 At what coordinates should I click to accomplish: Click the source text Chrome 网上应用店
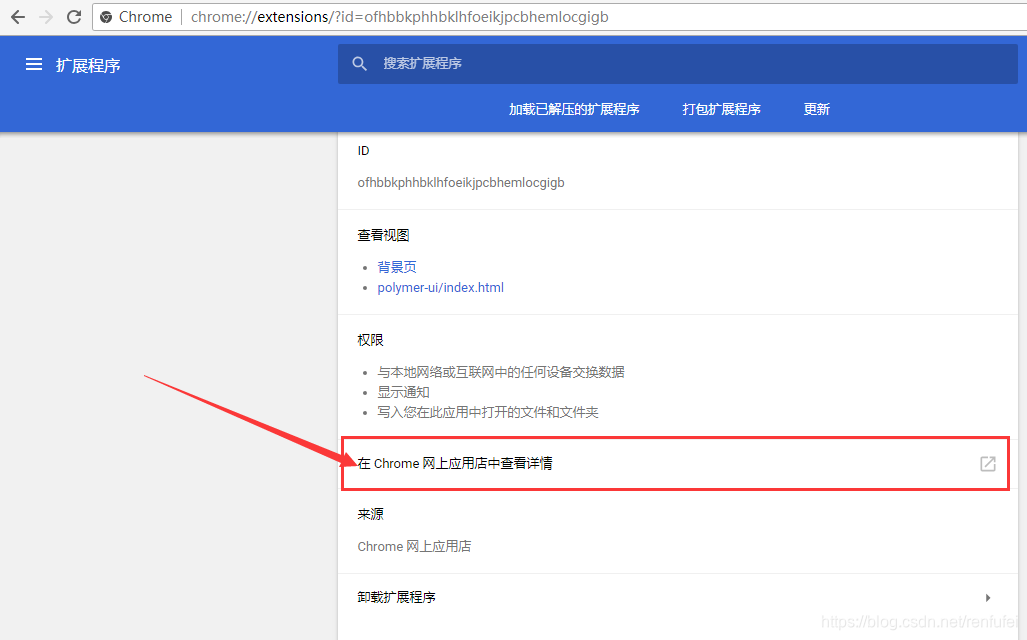click(x=415, y=546)
